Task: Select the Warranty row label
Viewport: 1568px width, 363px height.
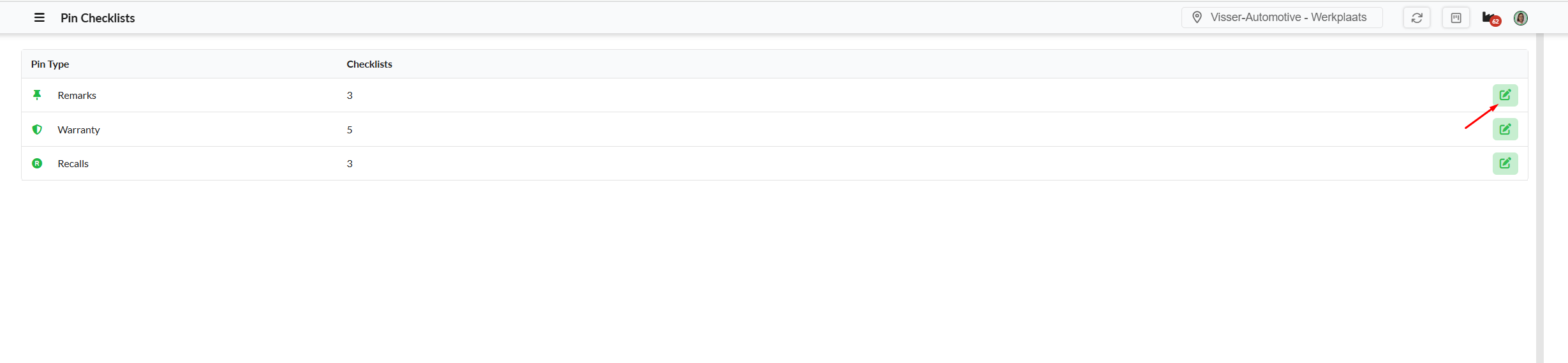Action: [78, 130]
